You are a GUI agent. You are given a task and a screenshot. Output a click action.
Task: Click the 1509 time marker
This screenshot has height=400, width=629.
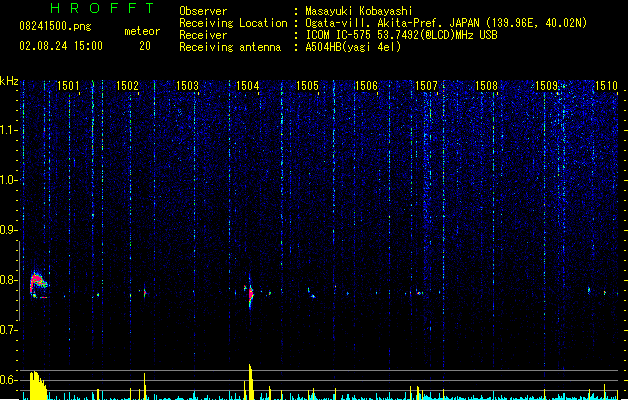click(x=546, y=86)
